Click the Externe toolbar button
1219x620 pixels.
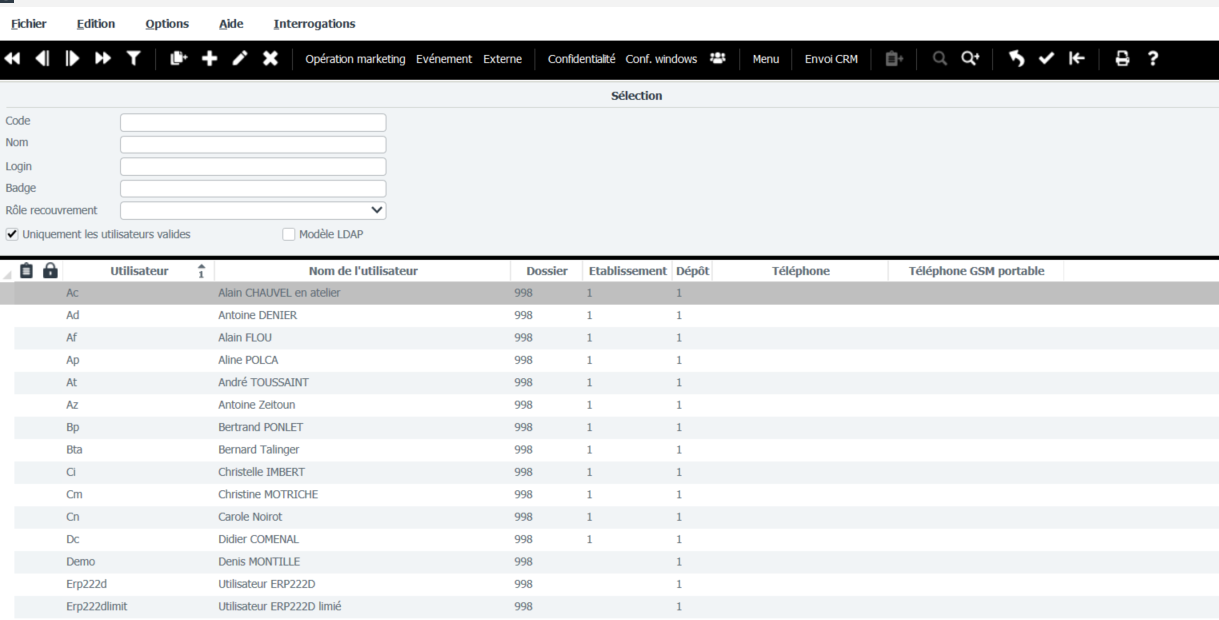(x=502, y=59)
